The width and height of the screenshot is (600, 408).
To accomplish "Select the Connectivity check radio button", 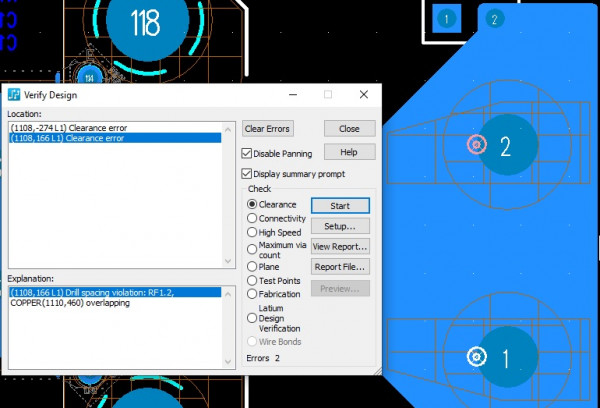I will (x=252, y=218).
